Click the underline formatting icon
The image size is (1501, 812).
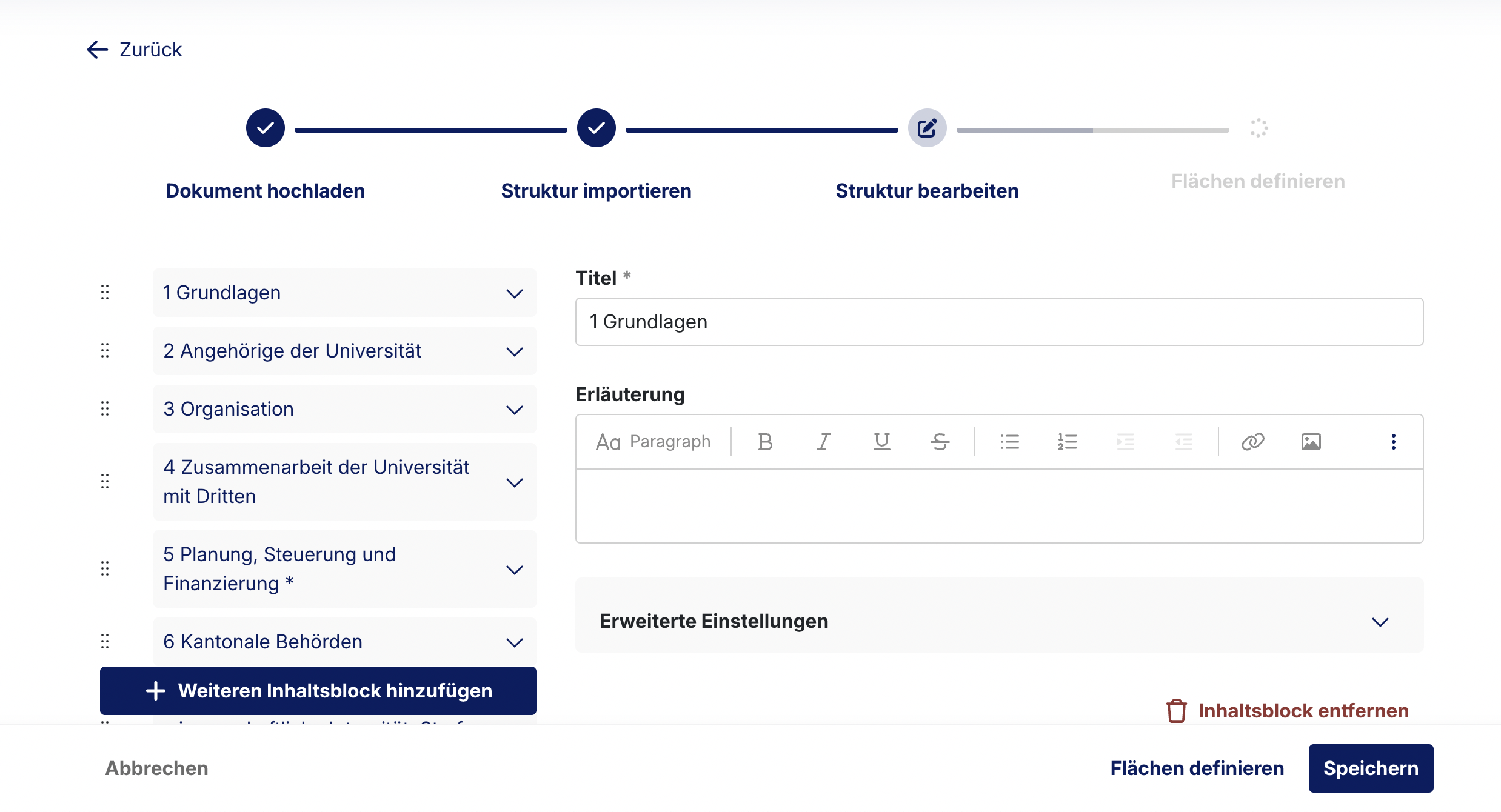(x=881, y=442)
